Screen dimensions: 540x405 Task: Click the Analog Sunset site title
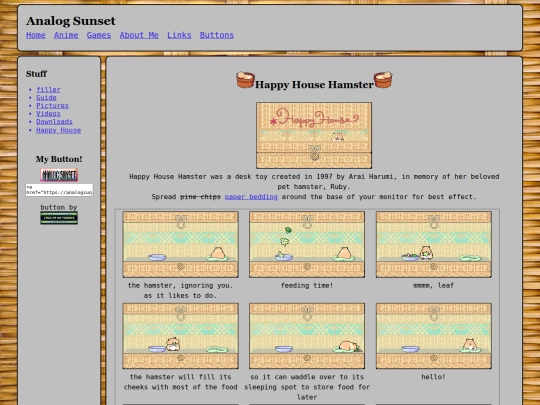[71, 21]
